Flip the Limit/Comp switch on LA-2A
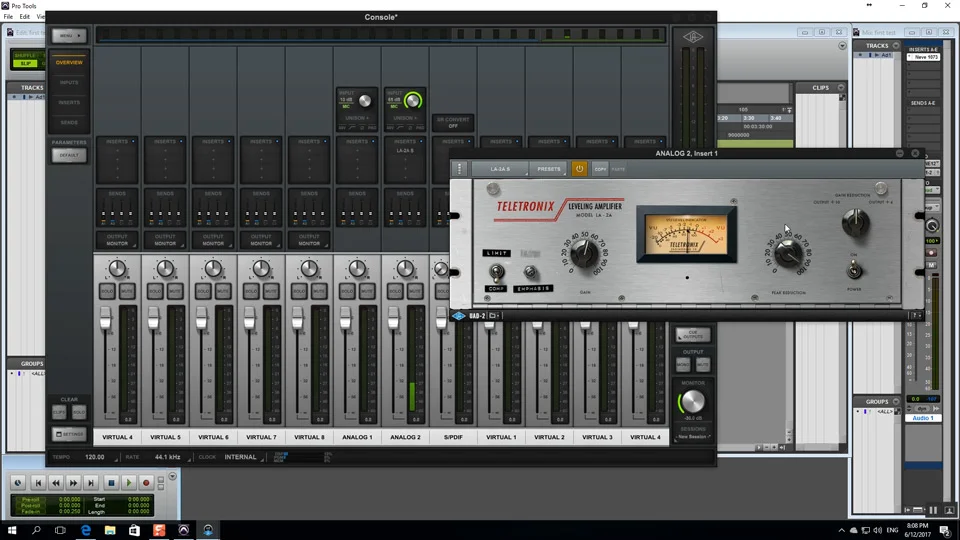960x540 pixels. 497,272
